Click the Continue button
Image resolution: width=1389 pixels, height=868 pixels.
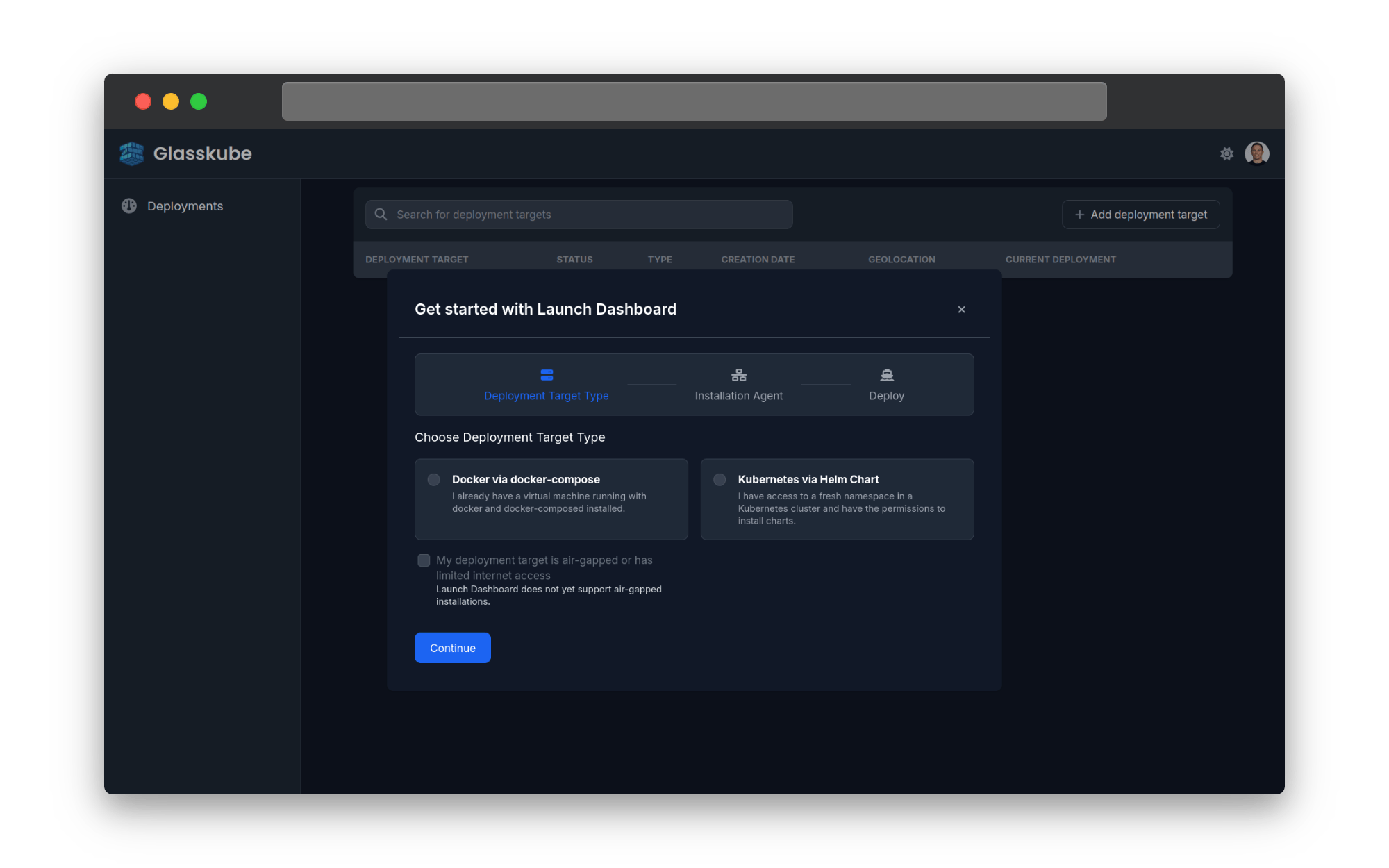click(x=453, y=648)
